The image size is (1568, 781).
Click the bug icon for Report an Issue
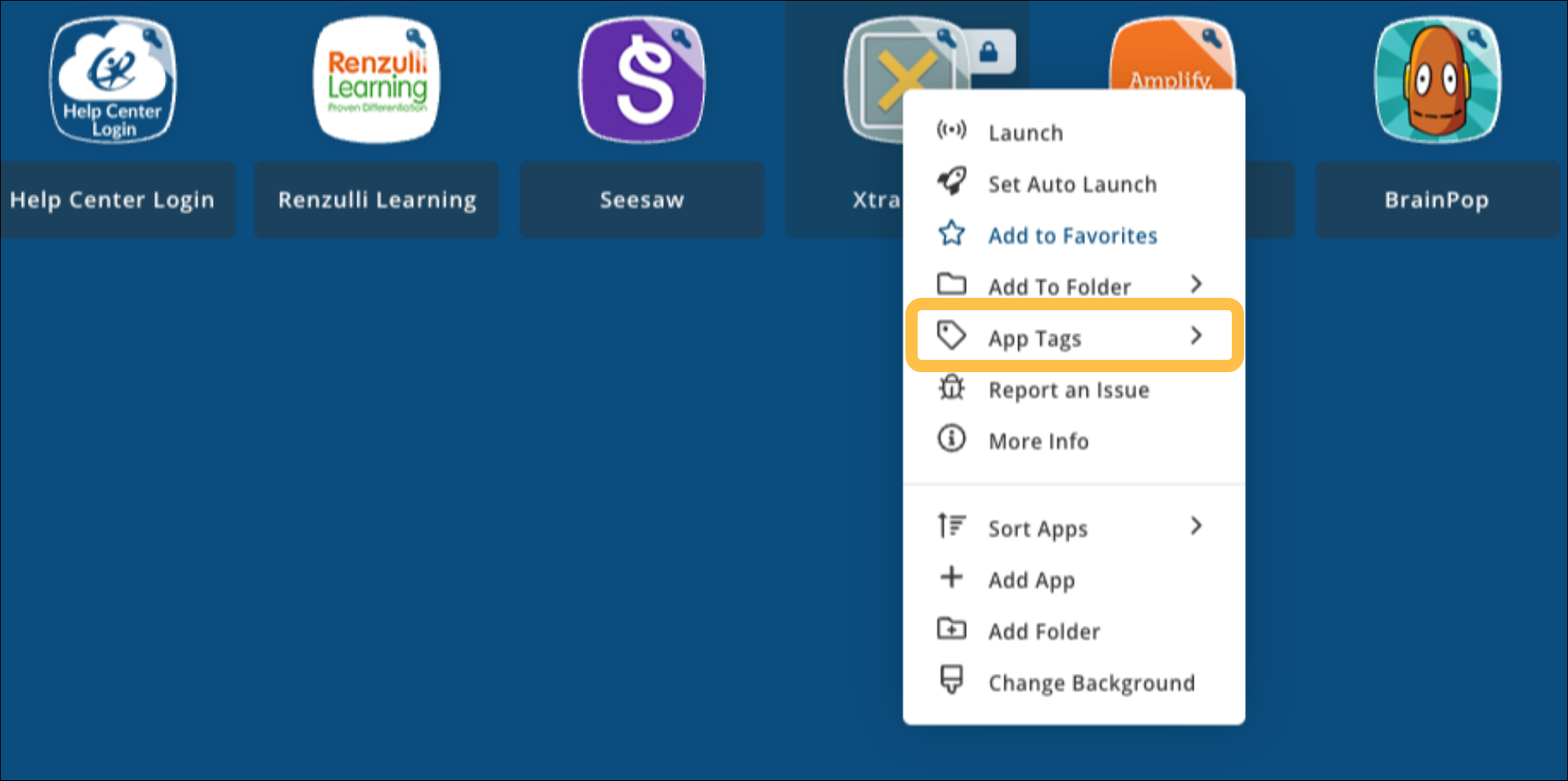[x=951, y=387]
